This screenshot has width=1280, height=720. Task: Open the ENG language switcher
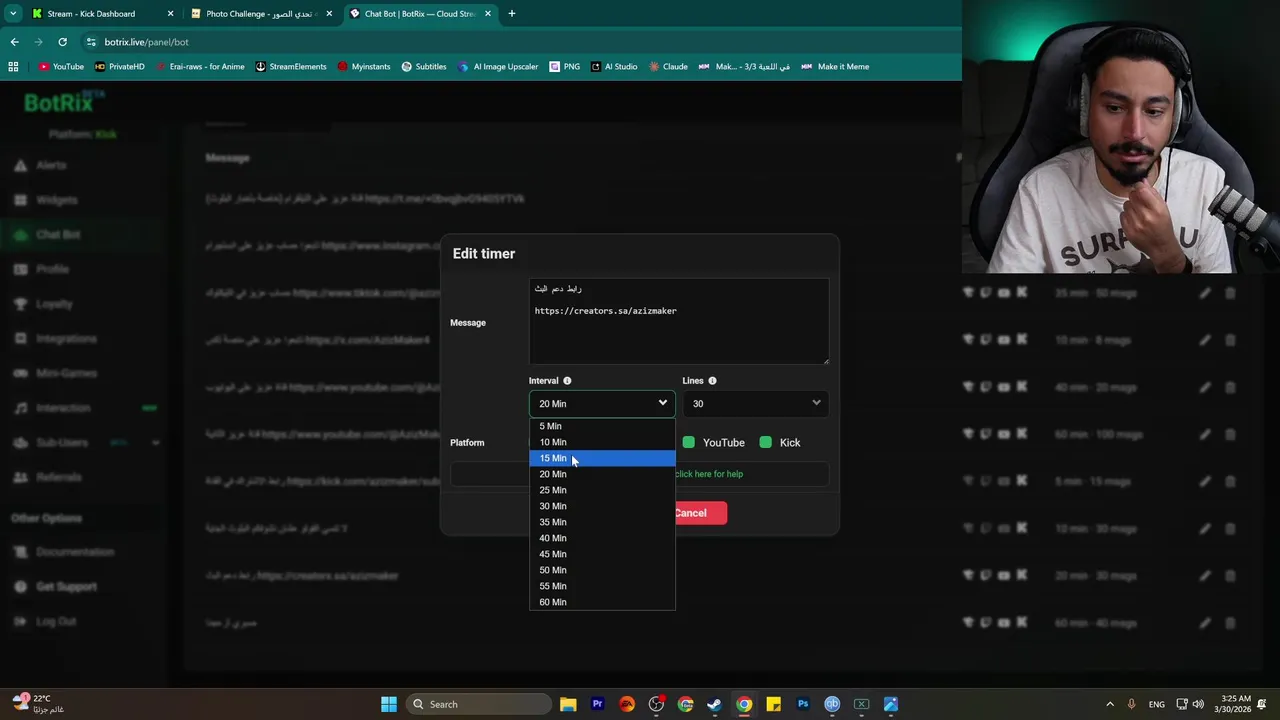[1156, 704]
